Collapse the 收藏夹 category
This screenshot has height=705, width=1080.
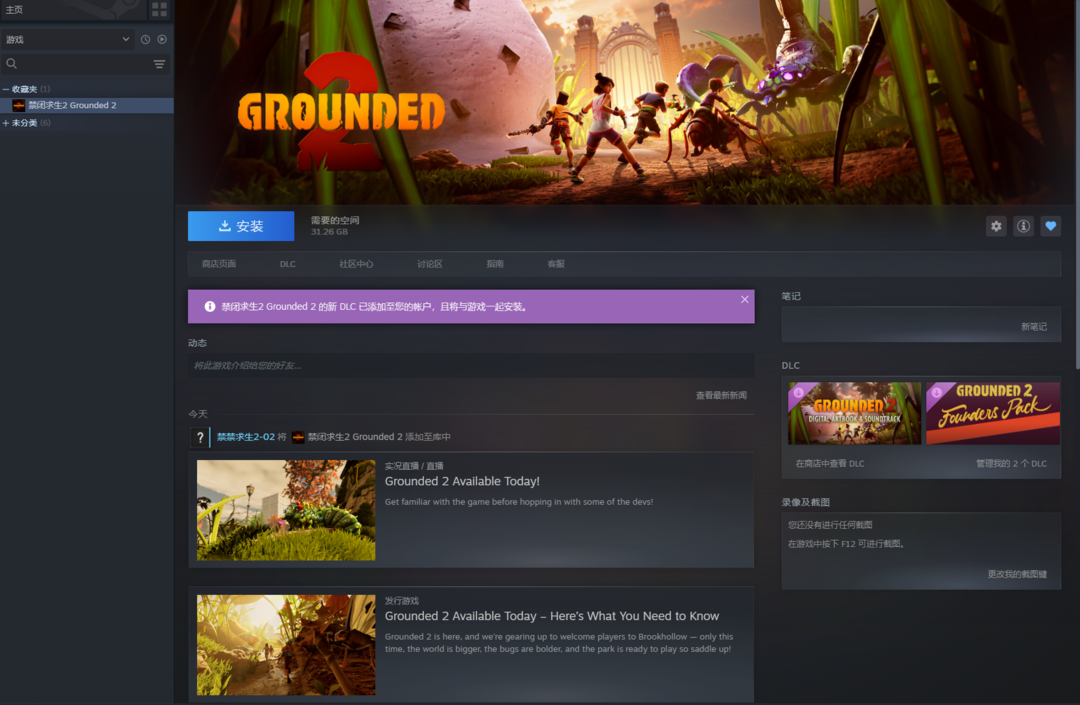[x=6, y=89]
